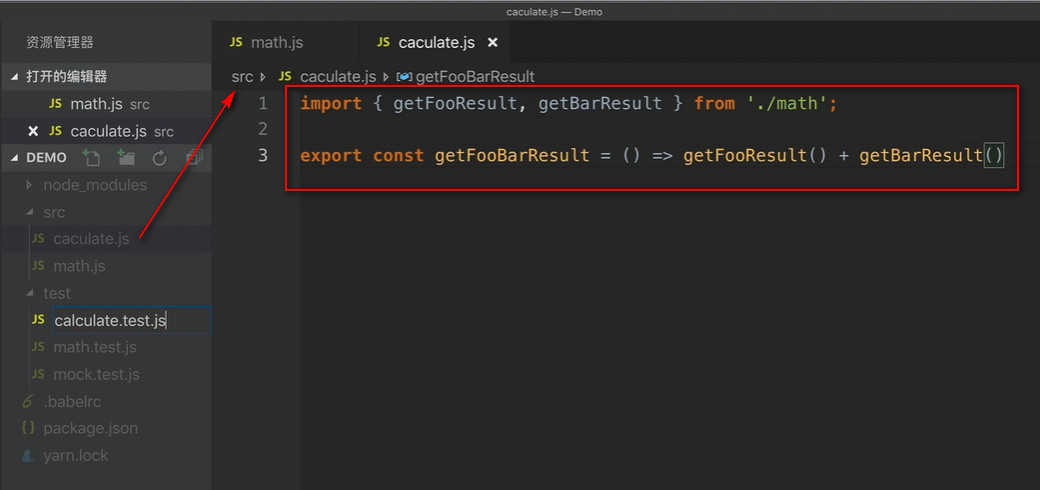
Task: Click the Explorer panel title 资源管理器
Action: click(x=60, y=42)
